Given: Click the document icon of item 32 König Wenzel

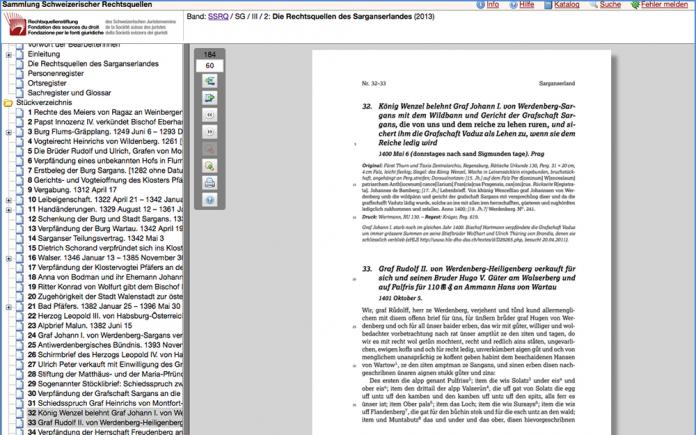Looking at the screenshot, I should pyautogui.click(x=20, y=414).
